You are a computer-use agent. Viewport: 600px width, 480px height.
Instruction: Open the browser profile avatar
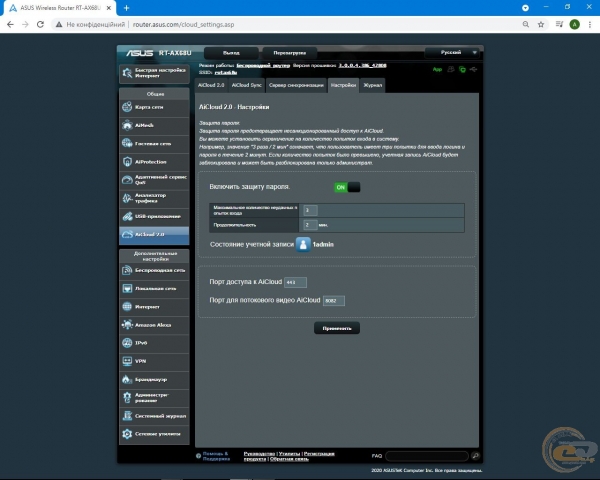[x=574, y=24]
